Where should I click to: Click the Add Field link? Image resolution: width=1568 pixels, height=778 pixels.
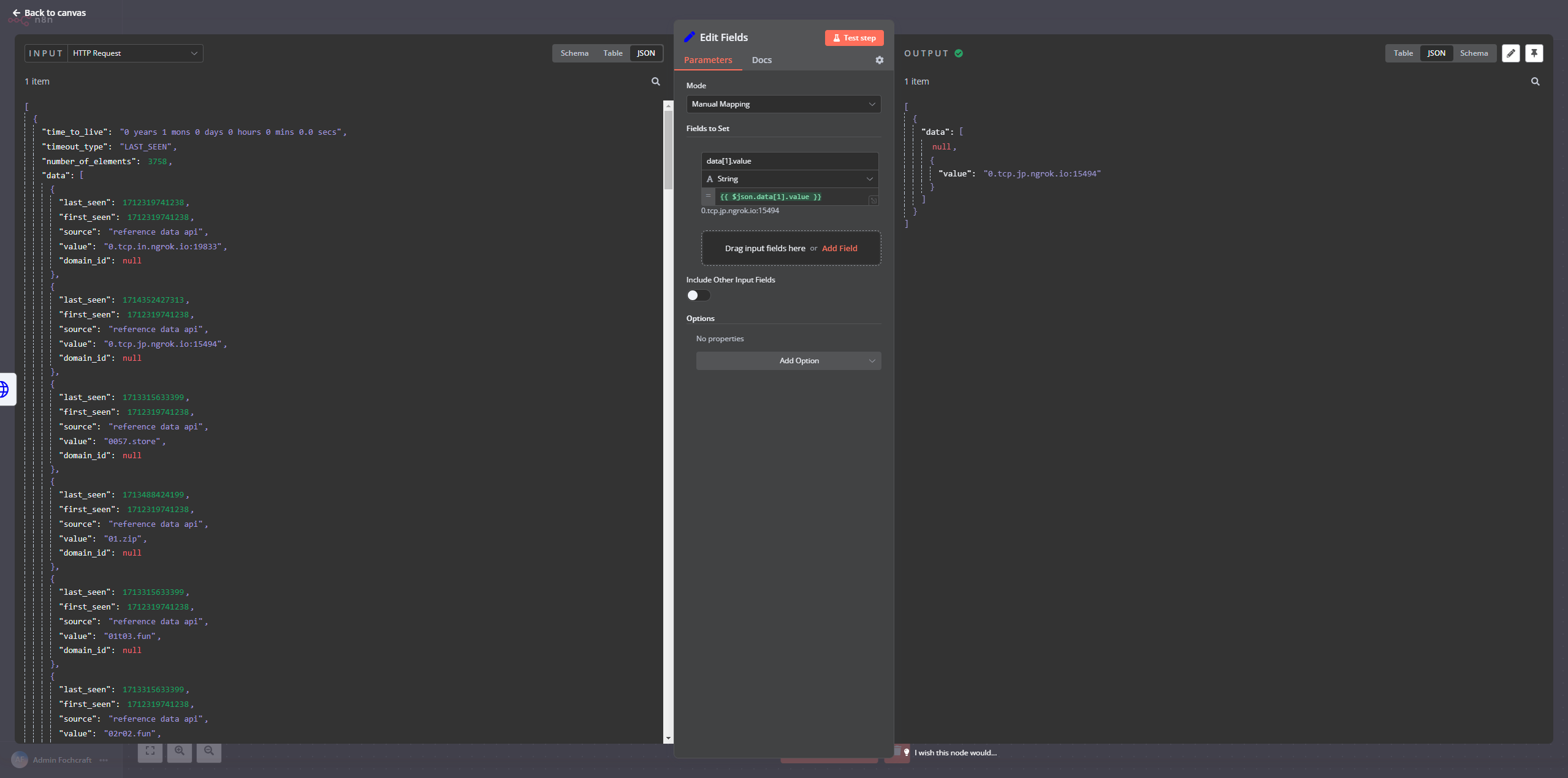(x=839, y=248)
